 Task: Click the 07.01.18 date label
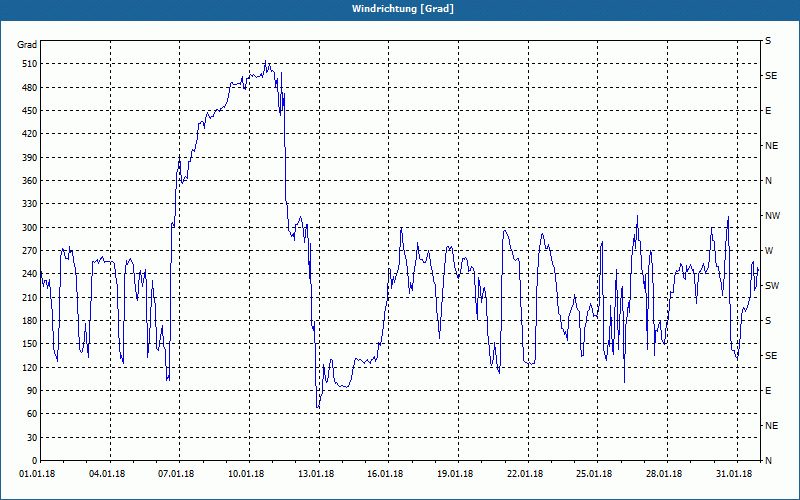176,474
